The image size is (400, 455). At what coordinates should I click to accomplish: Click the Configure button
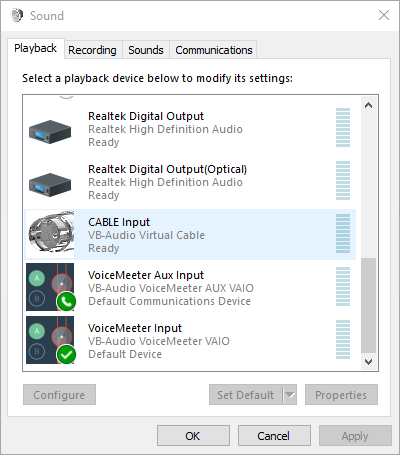click(x=59, y=395)
